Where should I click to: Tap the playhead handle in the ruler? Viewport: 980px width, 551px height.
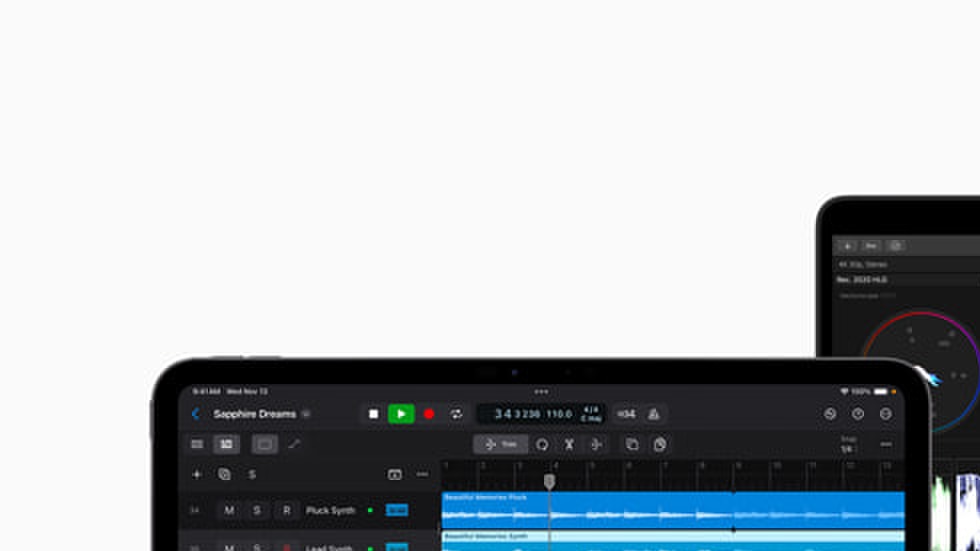click(549, 481)
